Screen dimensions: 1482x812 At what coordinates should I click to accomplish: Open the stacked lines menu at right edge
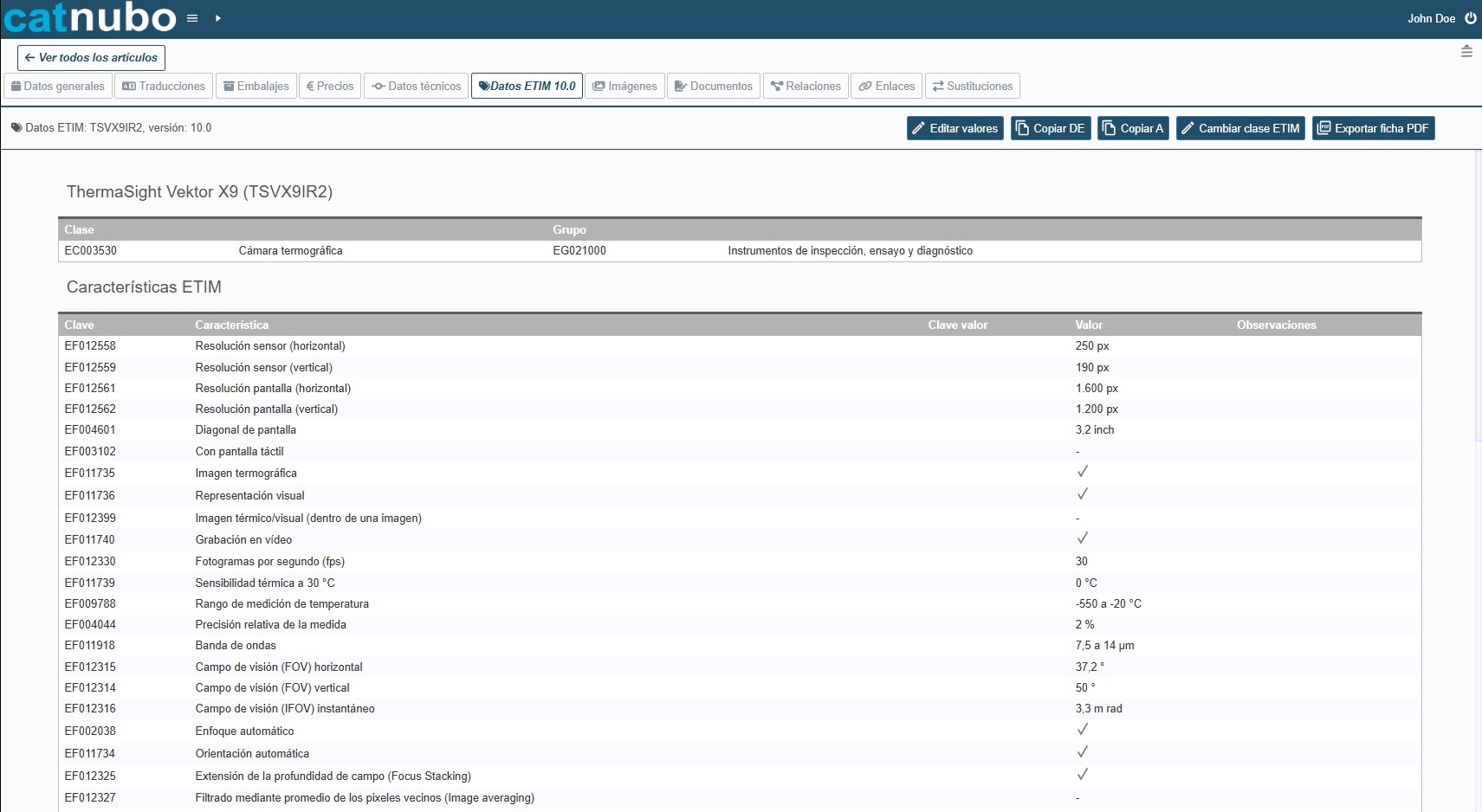pos(1466,52)
